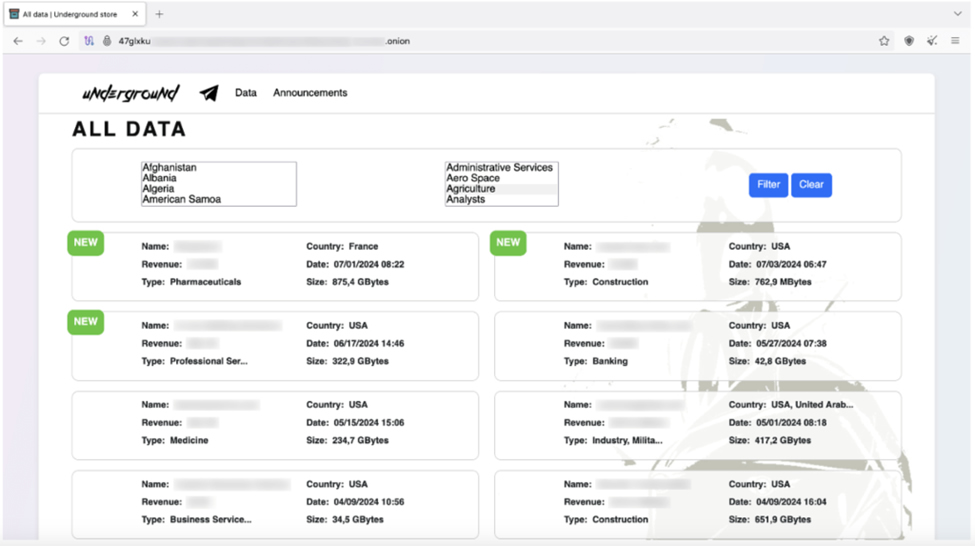Open the shield security level icon
The height and width of the screenshot is (546, 975).
click(x=909, y=41)
